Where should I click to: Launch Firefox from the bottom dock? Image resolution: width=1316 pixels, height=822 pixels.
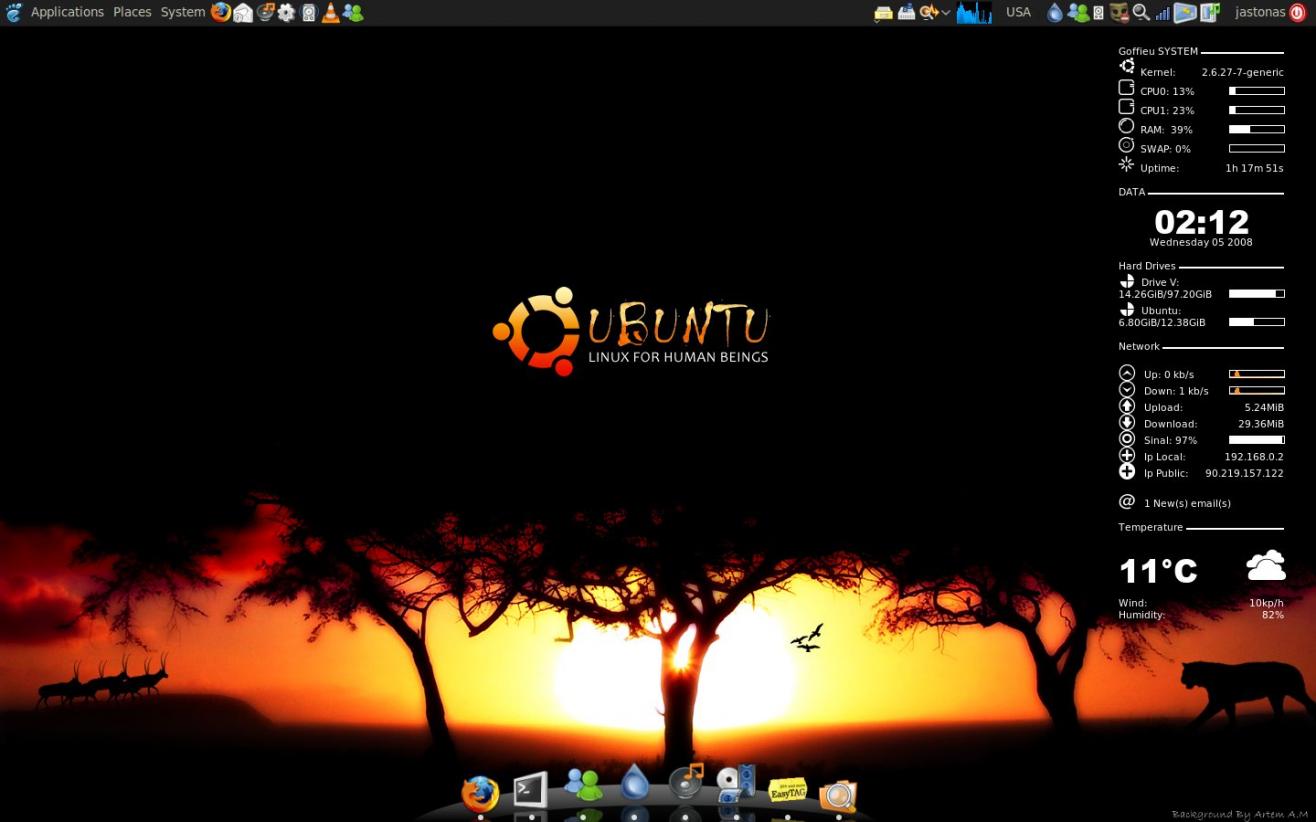[480, 793]
